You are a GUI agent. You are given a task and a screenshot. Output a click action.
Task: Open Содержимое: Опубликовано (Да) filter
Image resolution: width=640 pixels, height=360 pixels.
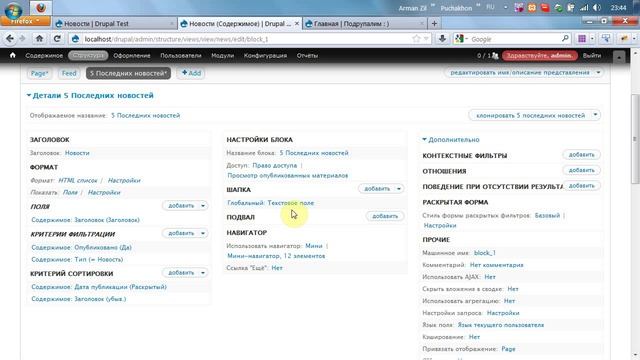point(81,247)
